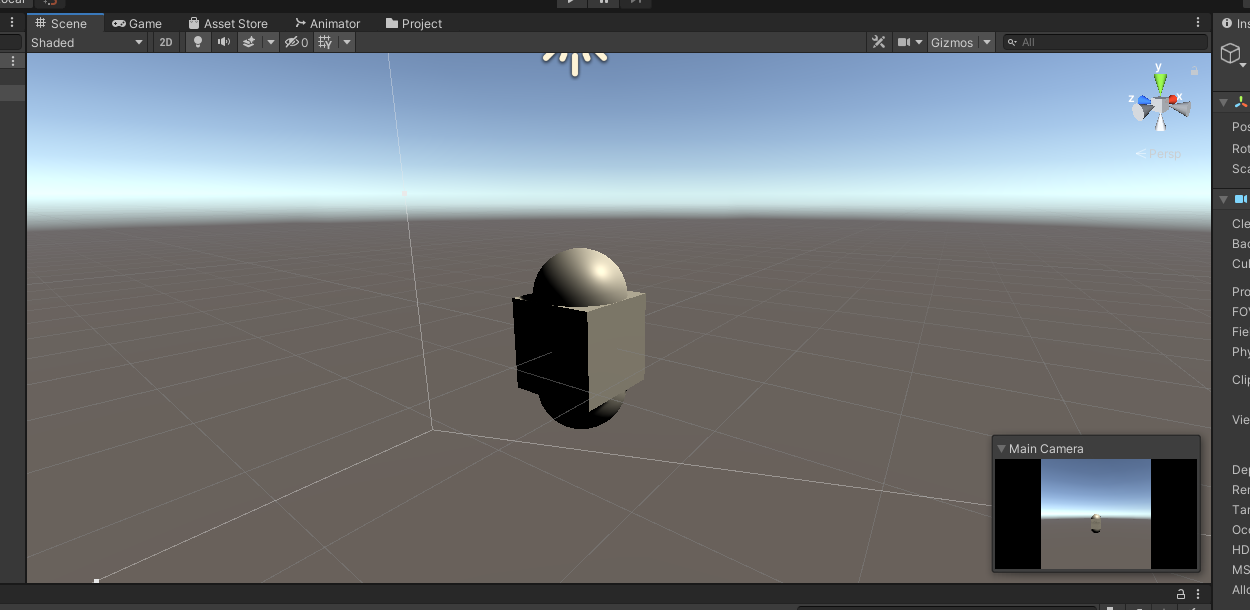Open the Inspector tab
This screenshot has height=610, width=1250.
coord(1234,23)
